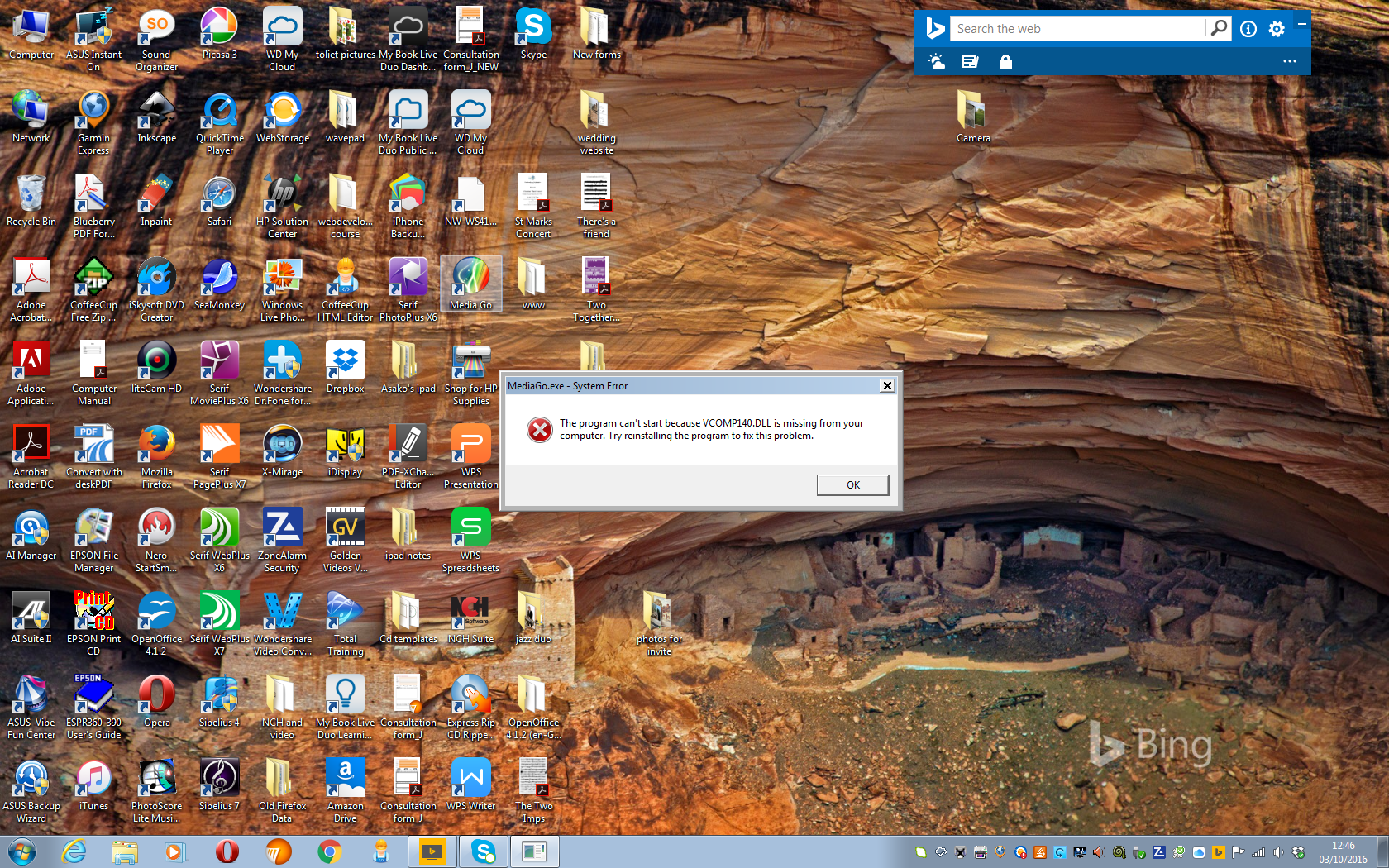
Task: Open the news icon on the Bing bar
Action: (969, 60)
